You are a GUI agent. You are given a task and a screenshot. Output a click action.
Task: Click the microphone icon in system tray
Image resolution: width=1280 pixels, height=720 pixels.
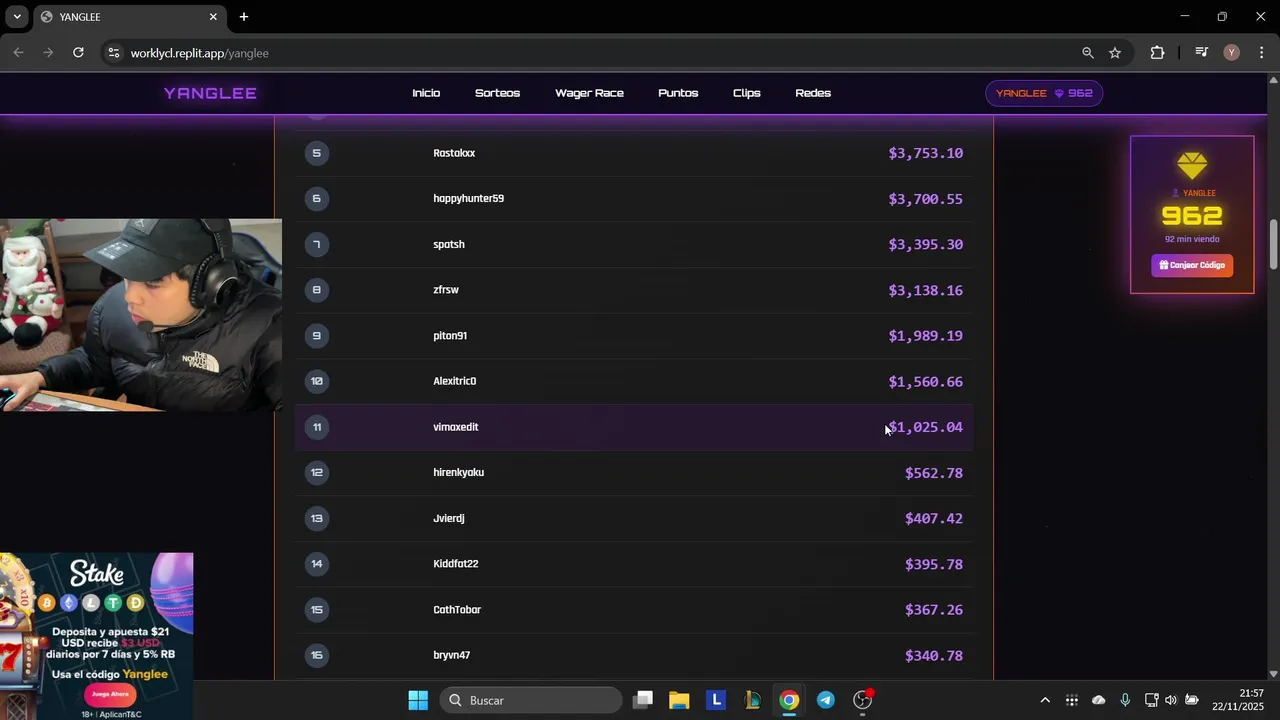1125,700
